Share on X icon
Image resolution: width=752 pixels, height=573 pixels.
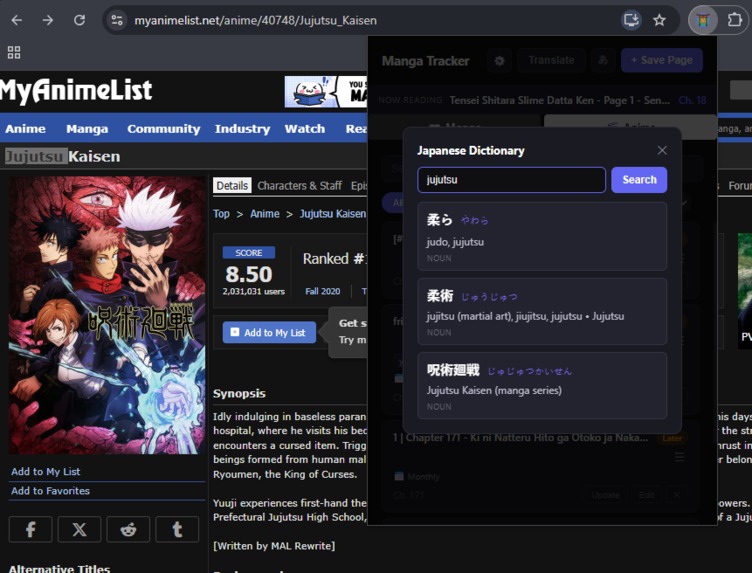pos(80,529)
